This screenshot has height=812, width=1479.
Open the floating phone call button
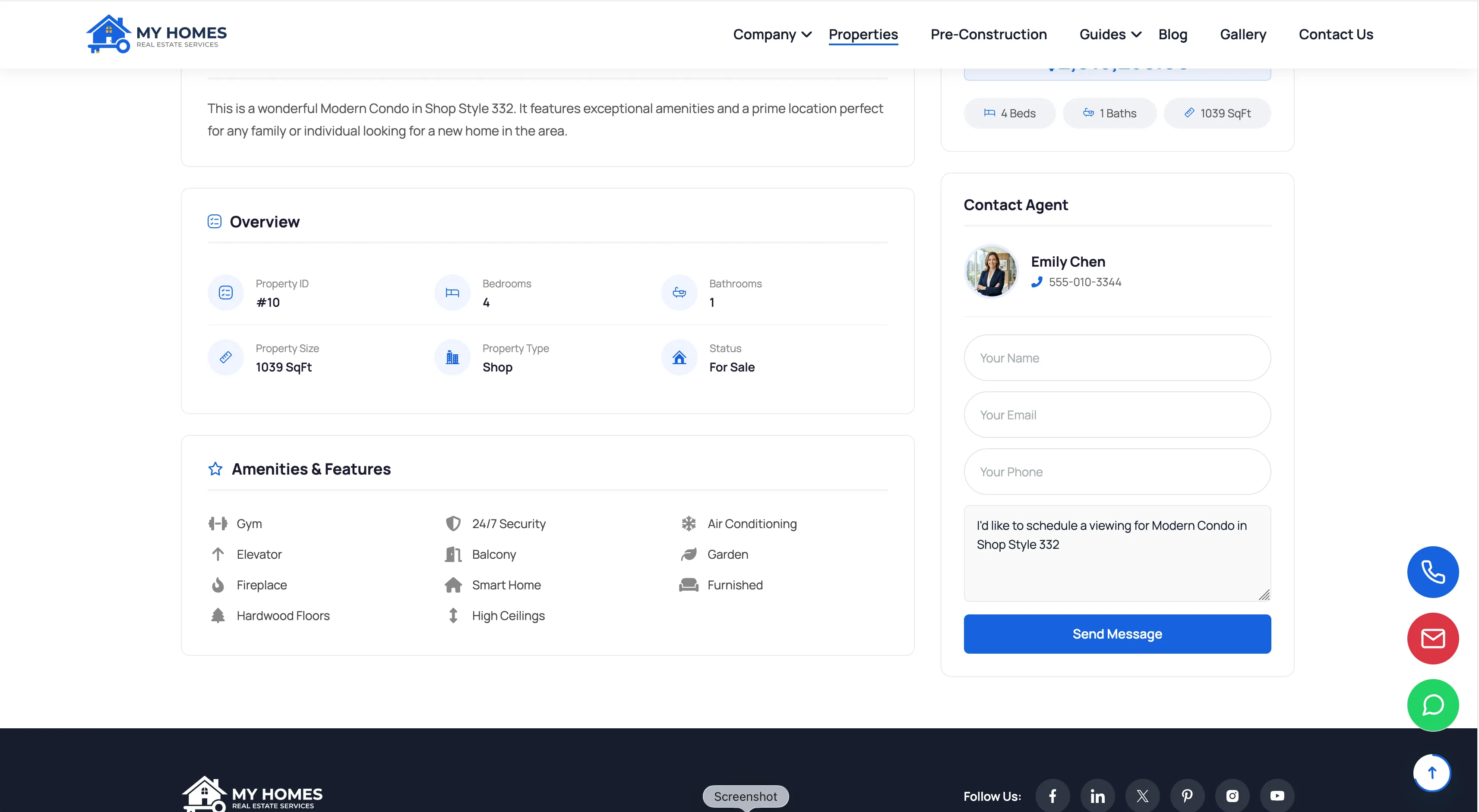coord(1432,572)
